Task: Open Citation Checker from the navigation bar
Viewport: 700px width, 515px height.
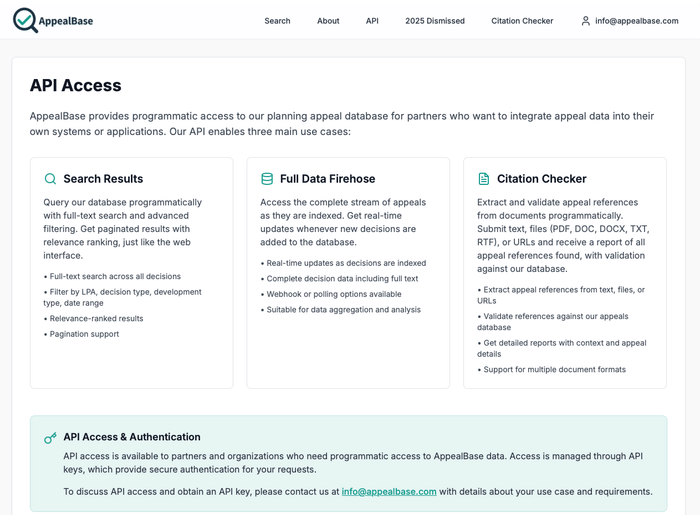Action: point(522,21)
